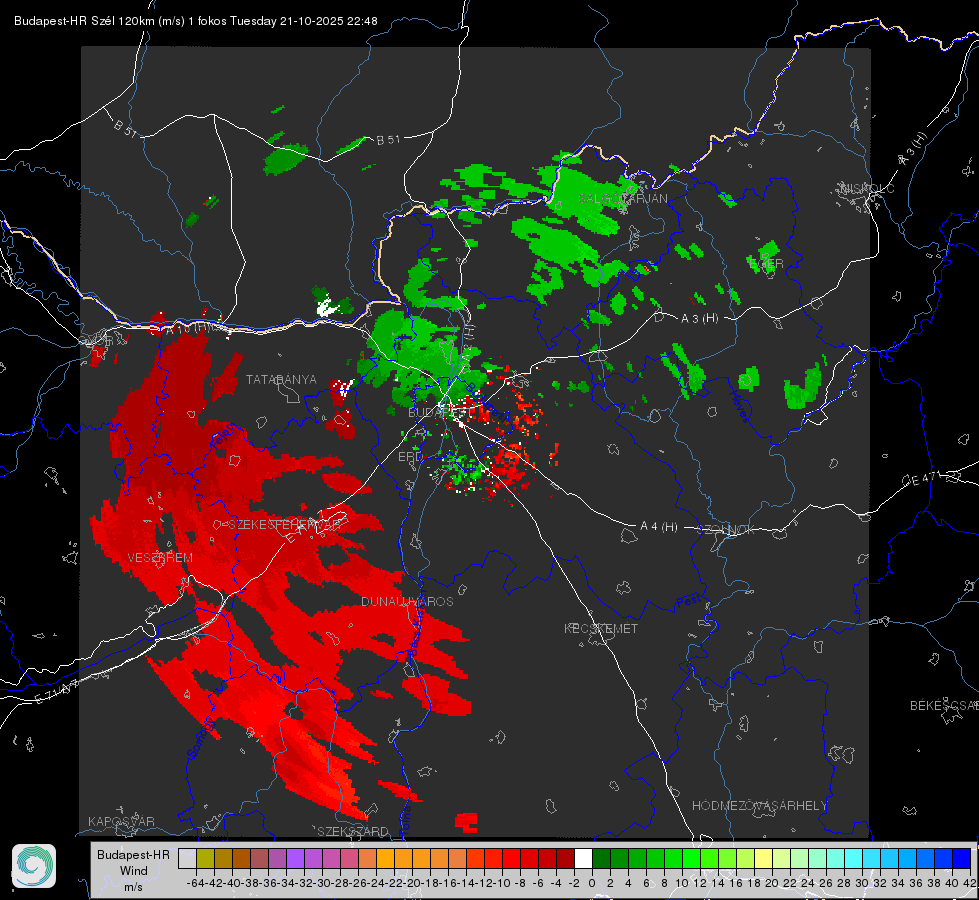Click the '20' value on the legend scale
Image resolution: width=979 pixels, height=900 pixels.
click(x=772, y=883)
